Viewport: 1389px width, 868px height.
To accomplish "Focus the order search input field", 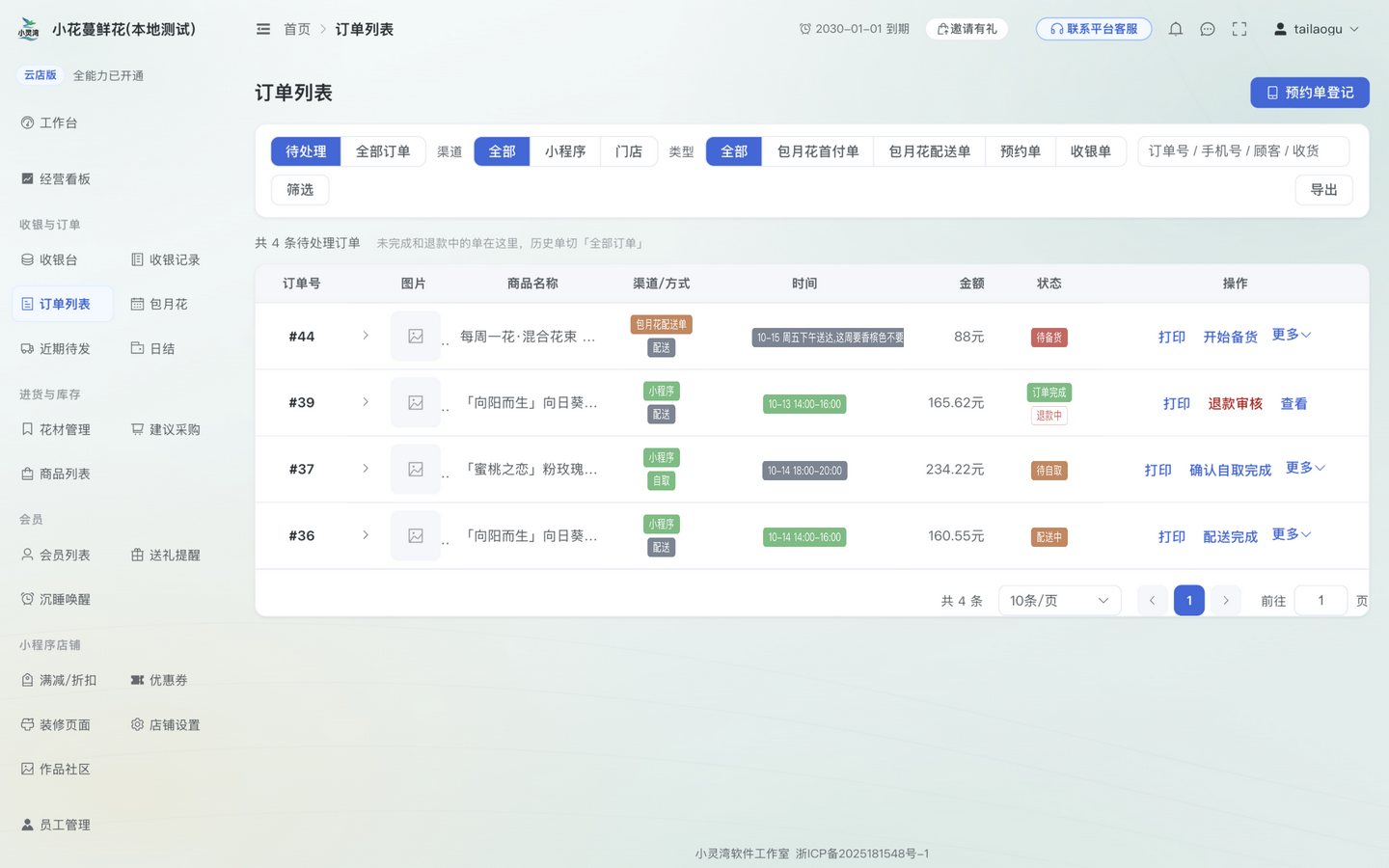I will point(1243,151).
